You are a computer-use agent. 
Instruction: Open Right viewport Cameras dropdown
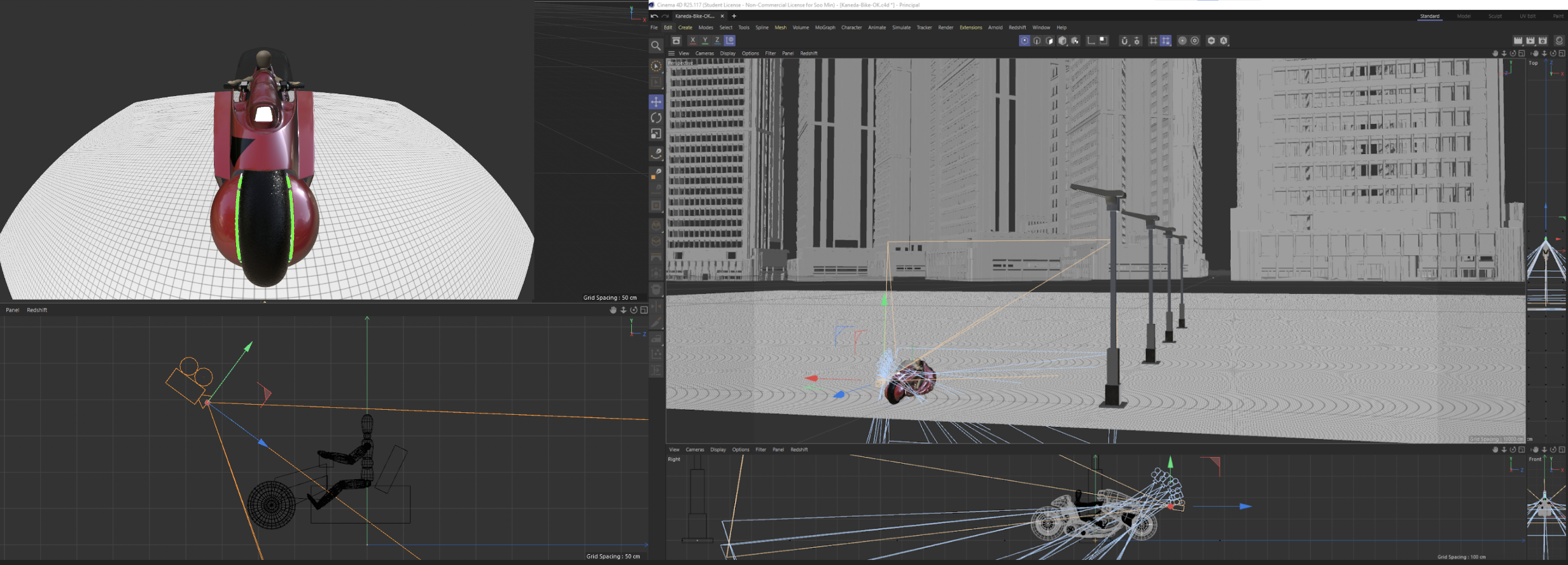click(695, 450)
